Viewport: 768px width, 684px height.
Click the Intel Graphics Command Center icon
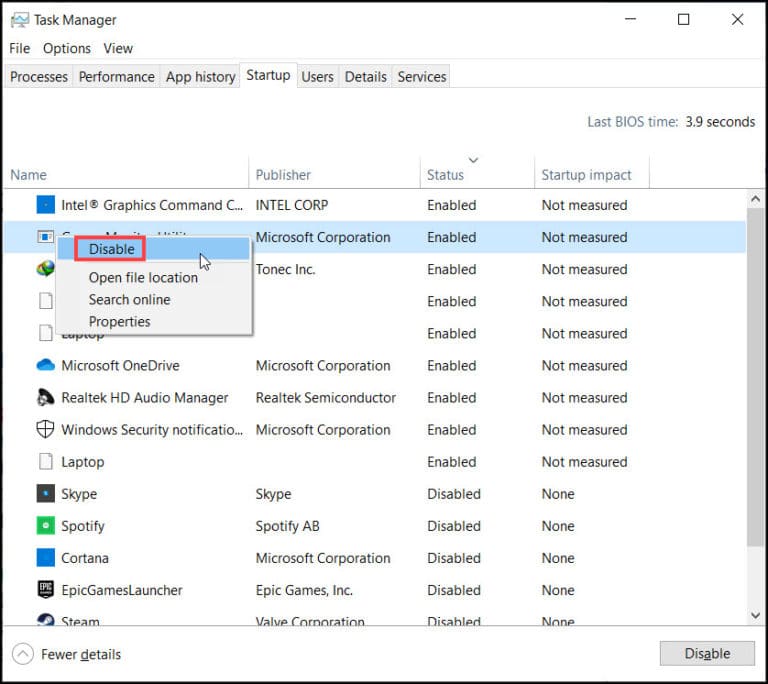tap(46, 205)
